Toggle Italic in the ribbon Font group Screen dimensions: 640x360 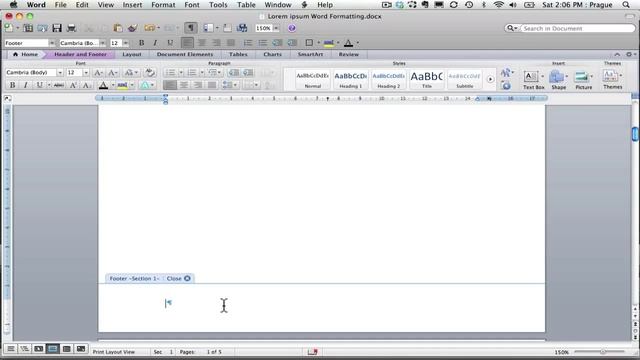point(25,85)
